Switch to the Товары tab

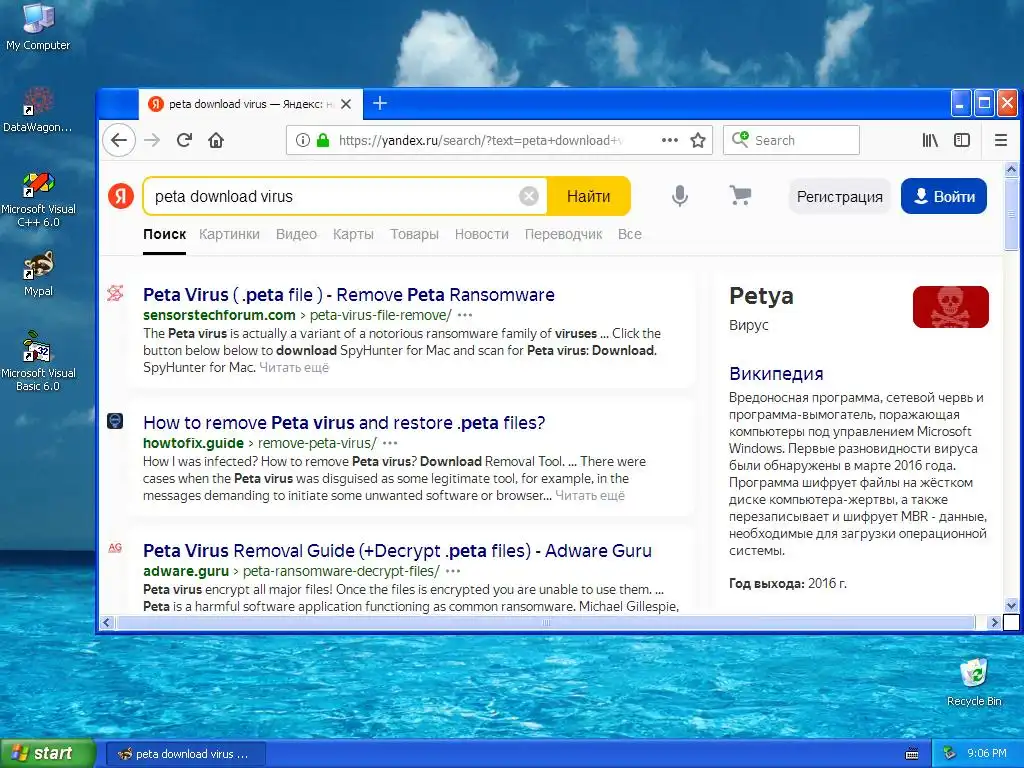414,234
